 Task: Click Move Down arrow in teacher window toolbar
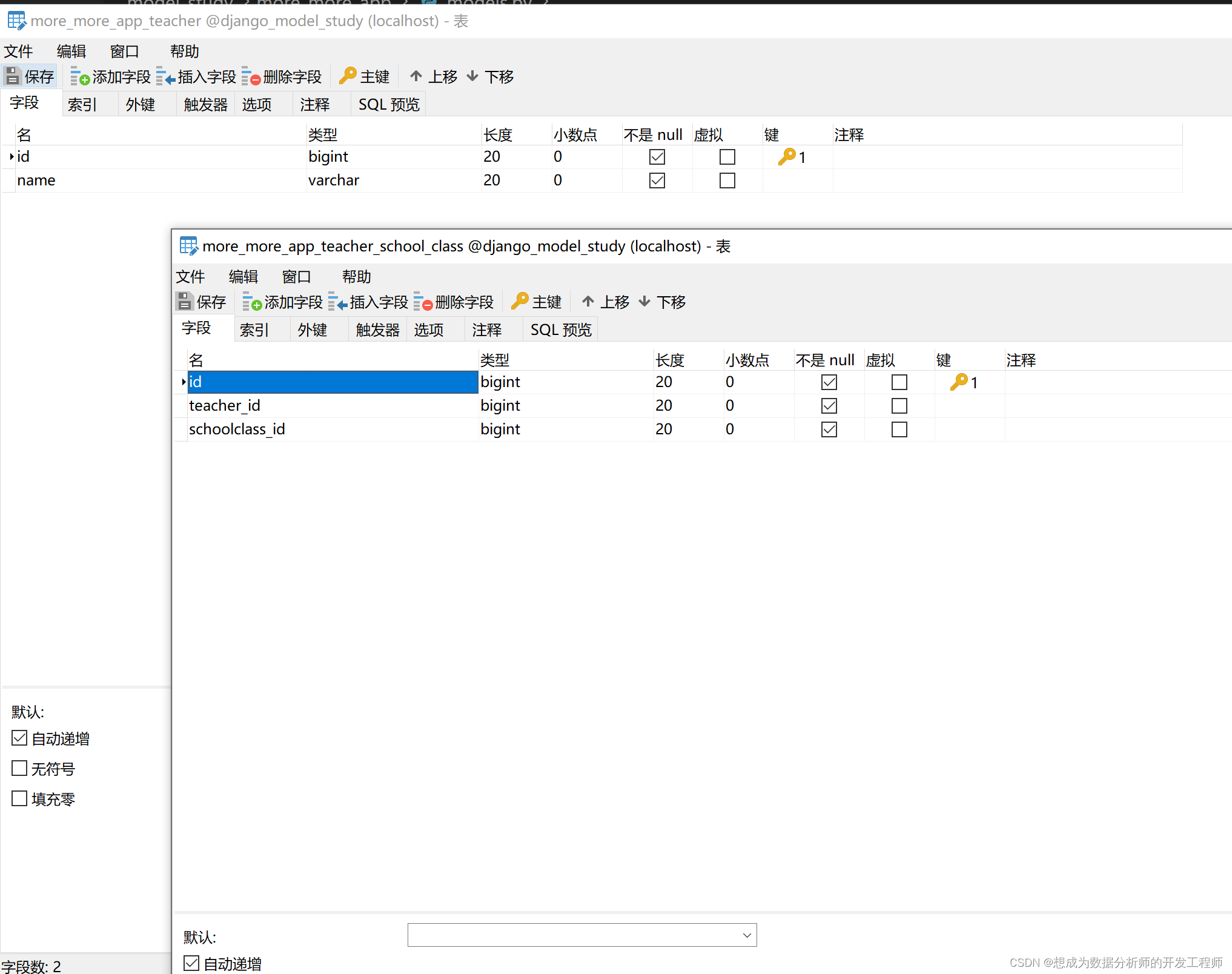tap(472, 76)
